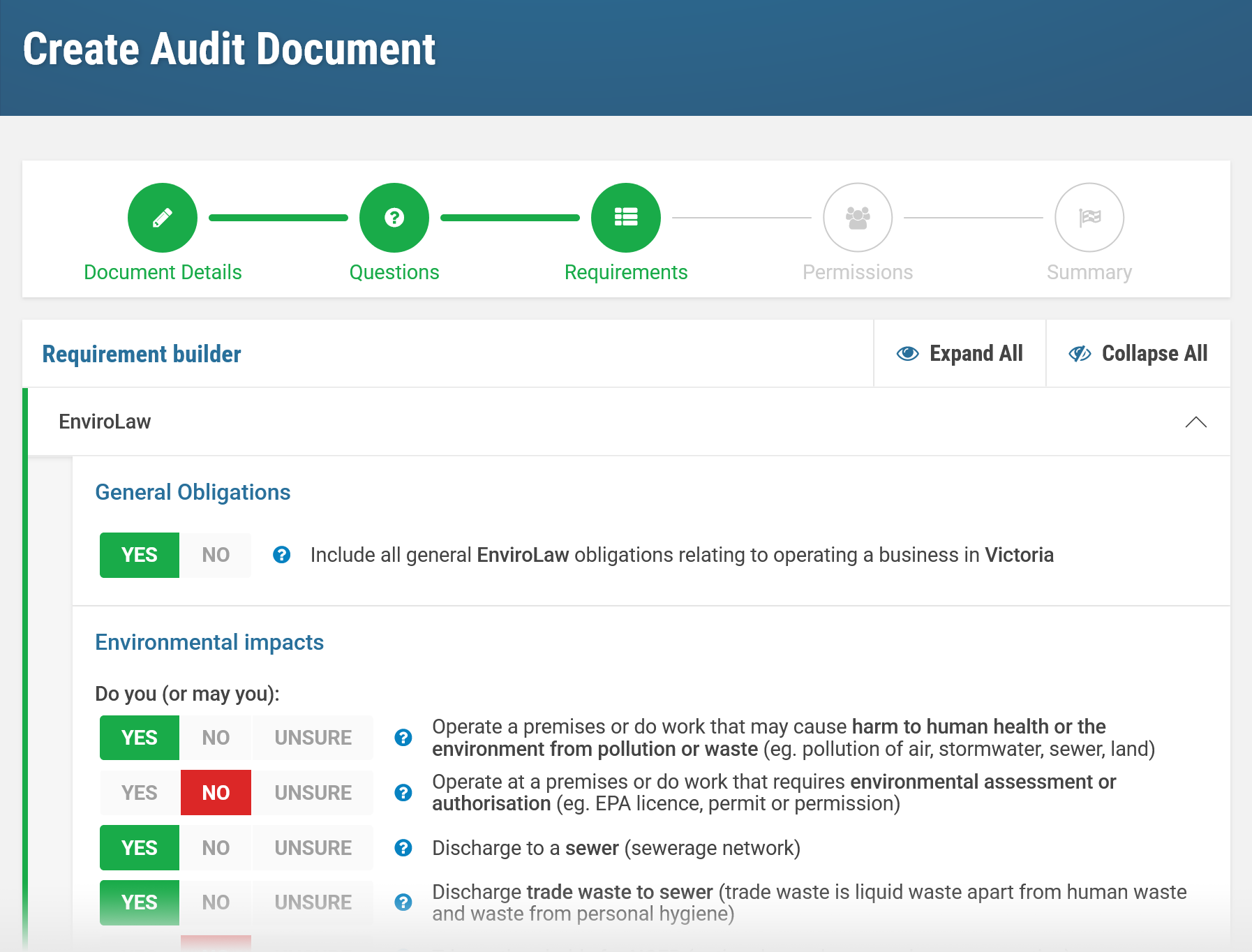The image size is (1252, 952).
Task: Go to Summary step label
Action: pos(1089,272)
